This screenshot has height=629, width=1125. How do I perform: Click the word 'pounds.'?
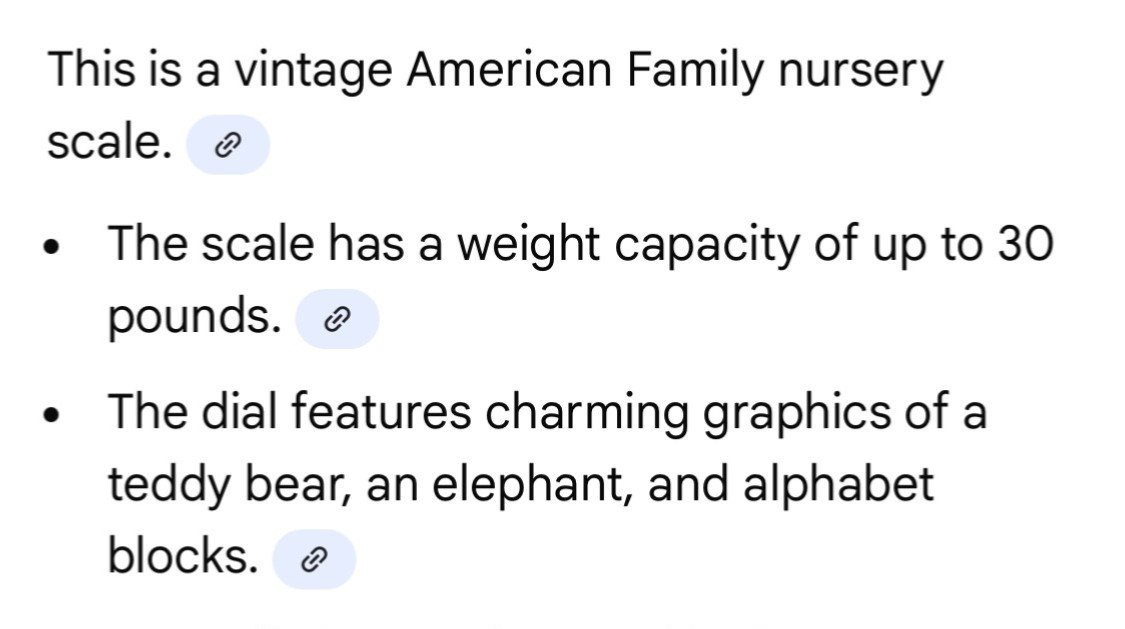[194, 318]
